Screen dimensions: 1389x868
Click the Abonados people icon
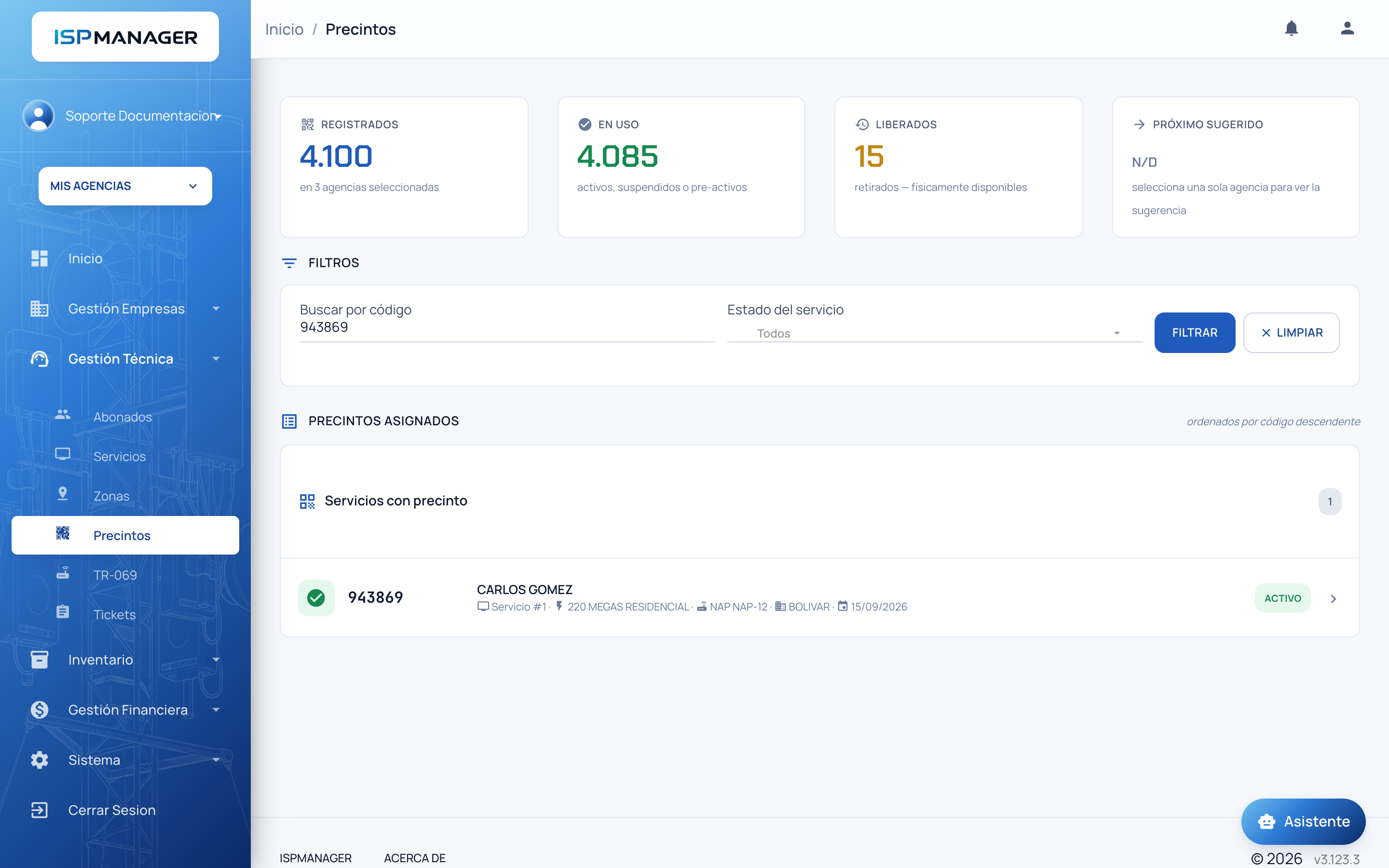coord(63,414)
